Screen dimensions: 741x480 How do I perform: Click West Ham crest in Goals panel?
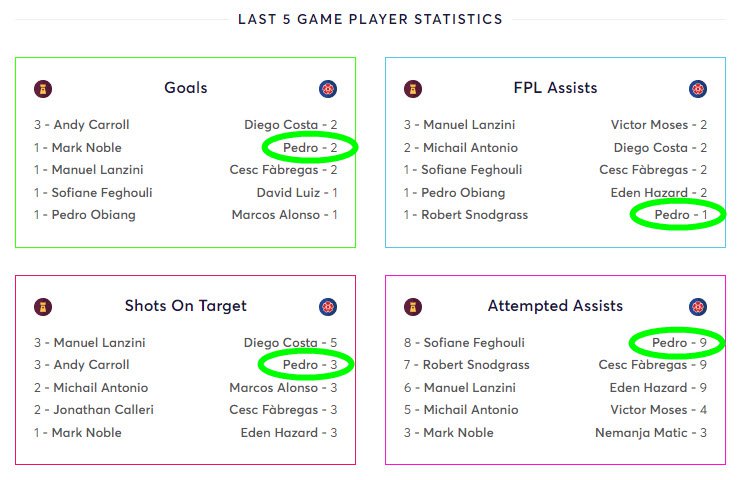pyautogui.click(x=43, y=89)
